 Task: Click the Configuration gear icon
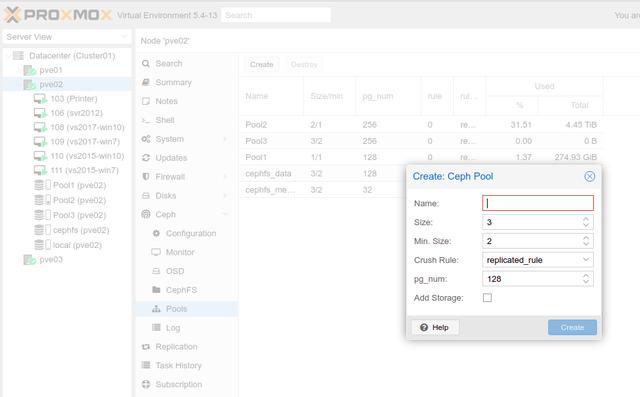[x=156, y=233]
